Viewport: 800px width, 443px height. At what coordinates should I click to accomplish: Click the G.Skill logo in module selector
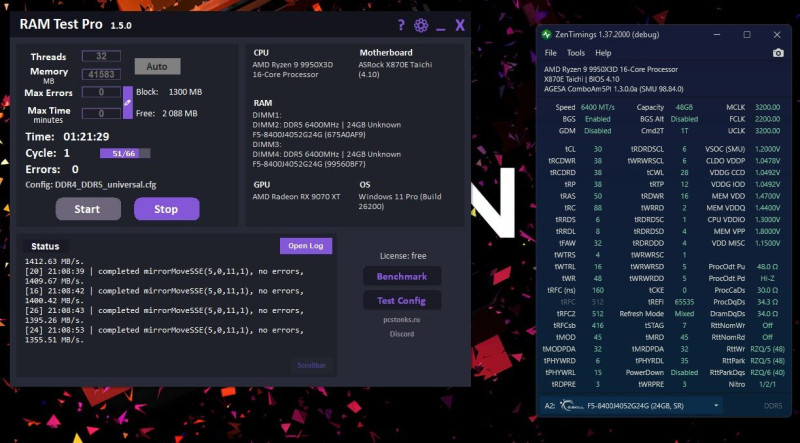(x=571, y=406)
